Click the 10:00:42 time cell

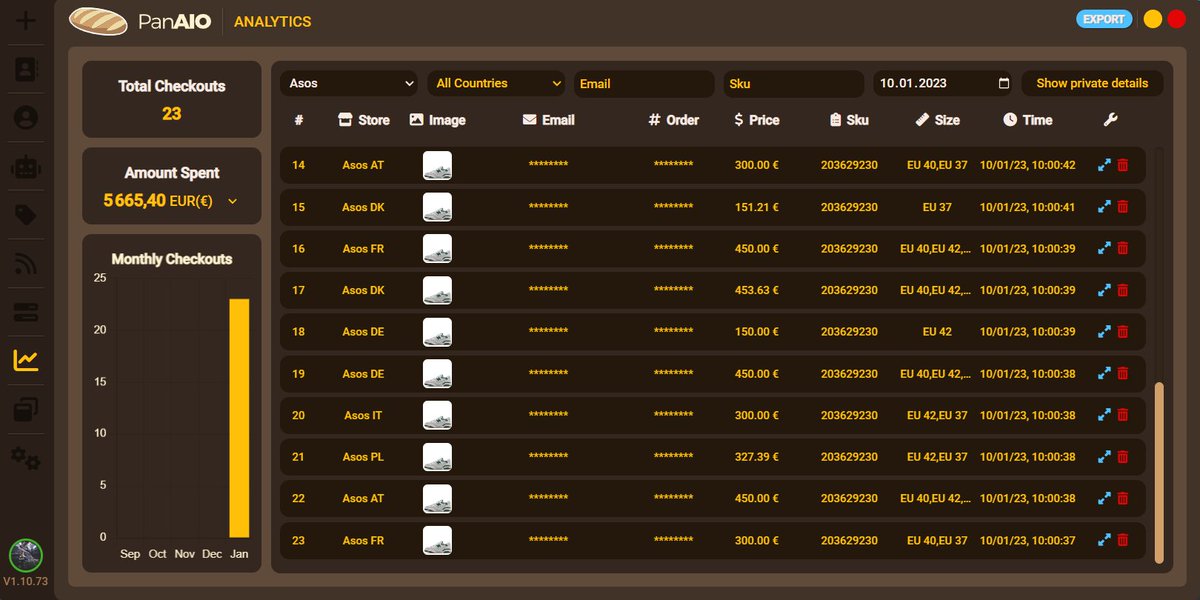[1028, 165]
